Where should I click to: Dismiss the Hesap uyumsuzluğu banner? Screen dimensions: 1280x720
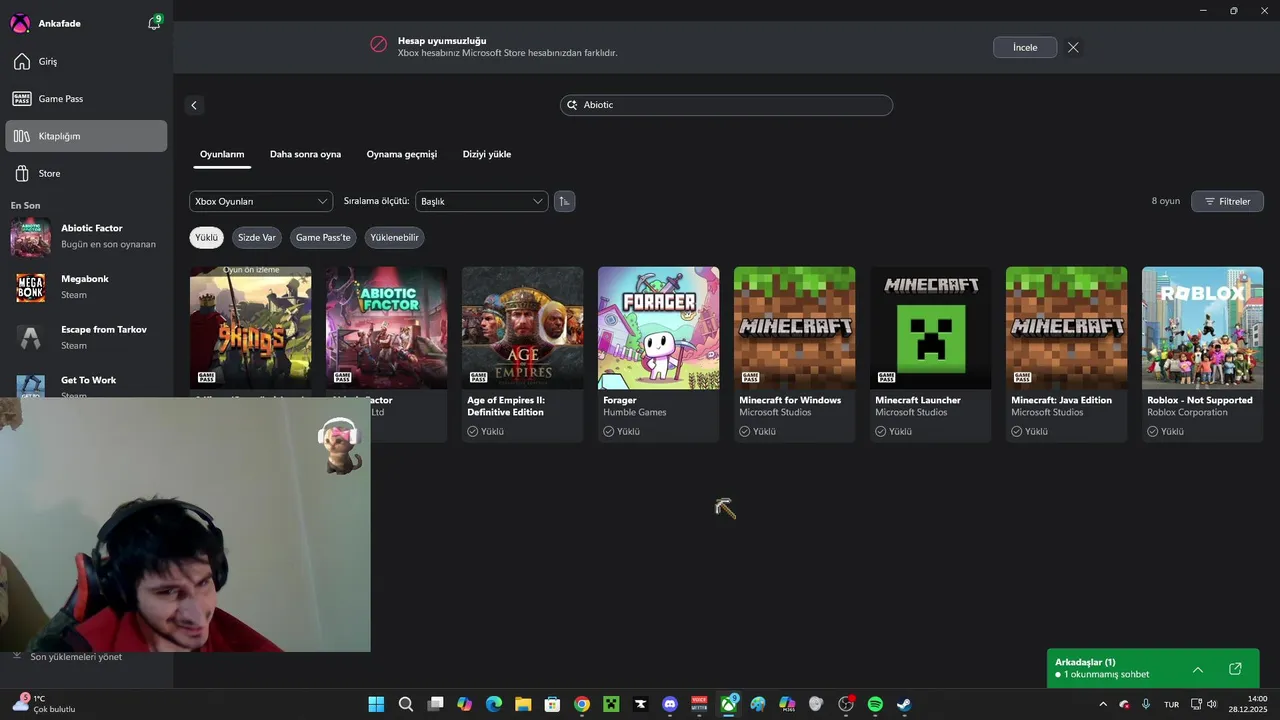point(1073,47)
